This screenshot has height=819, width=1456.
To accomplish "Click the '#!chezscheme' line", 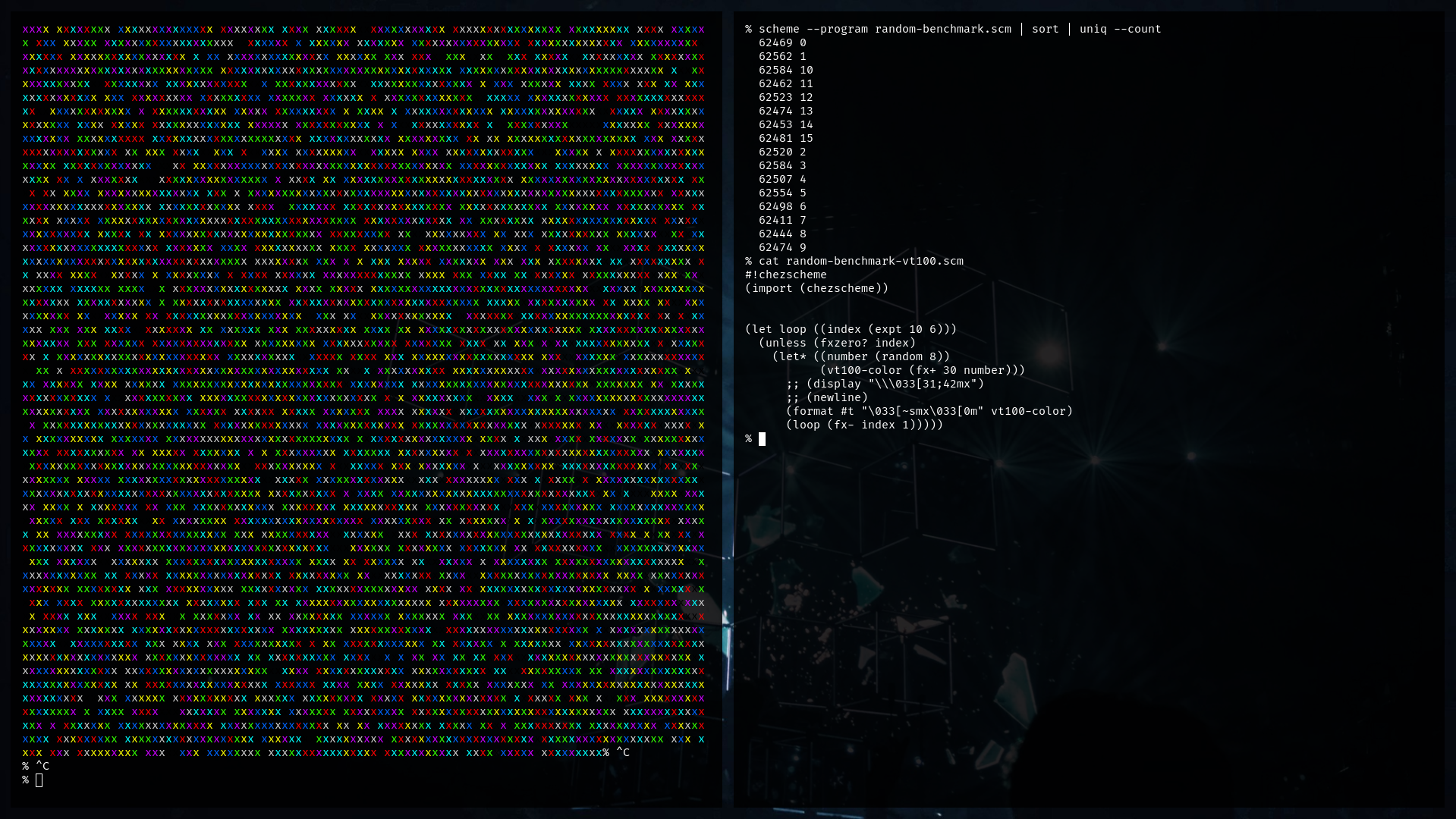I will (x=786, y=275).
